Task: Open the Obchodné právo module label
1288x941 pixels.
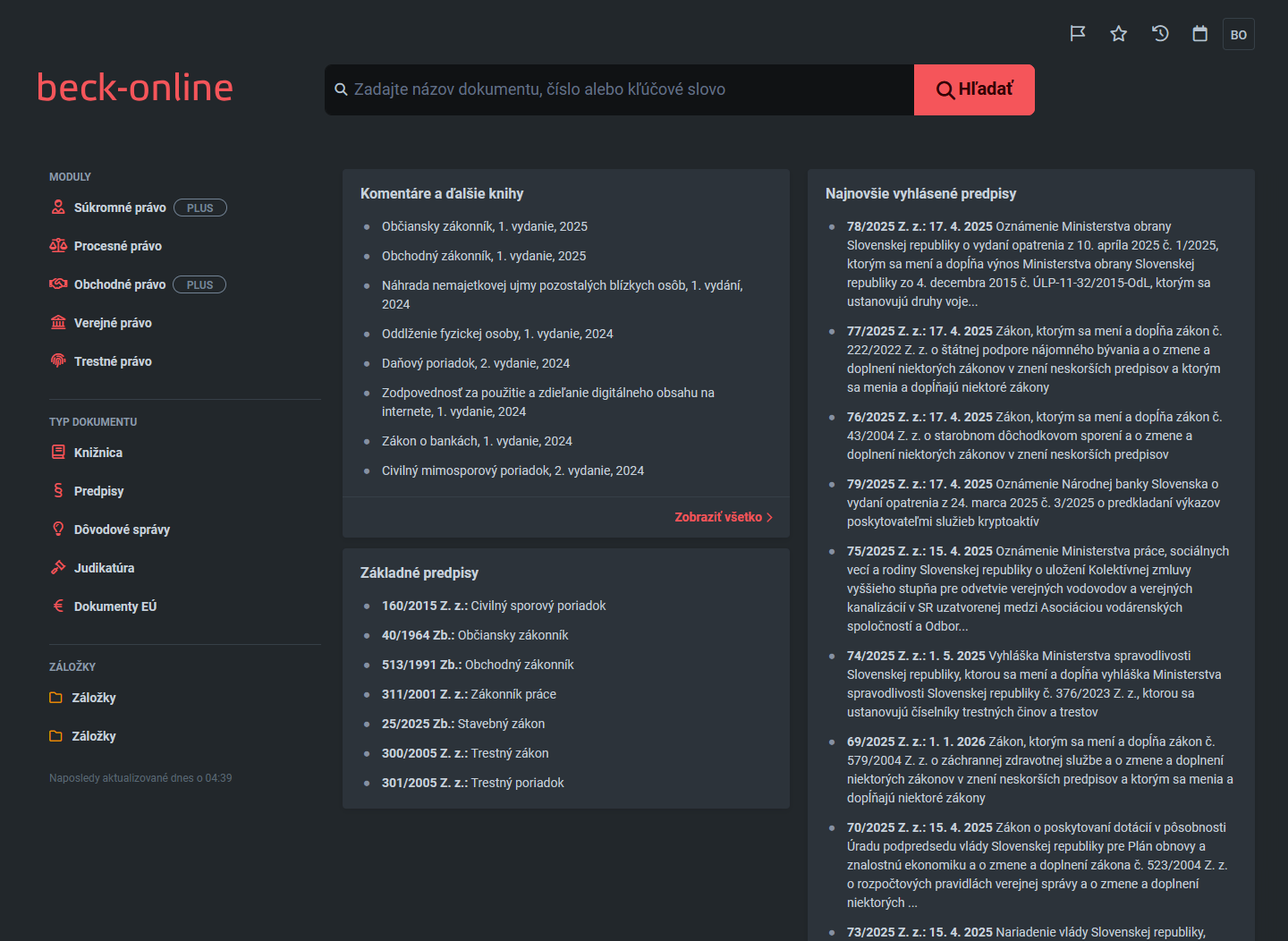Action: click(x=120, y=284)
